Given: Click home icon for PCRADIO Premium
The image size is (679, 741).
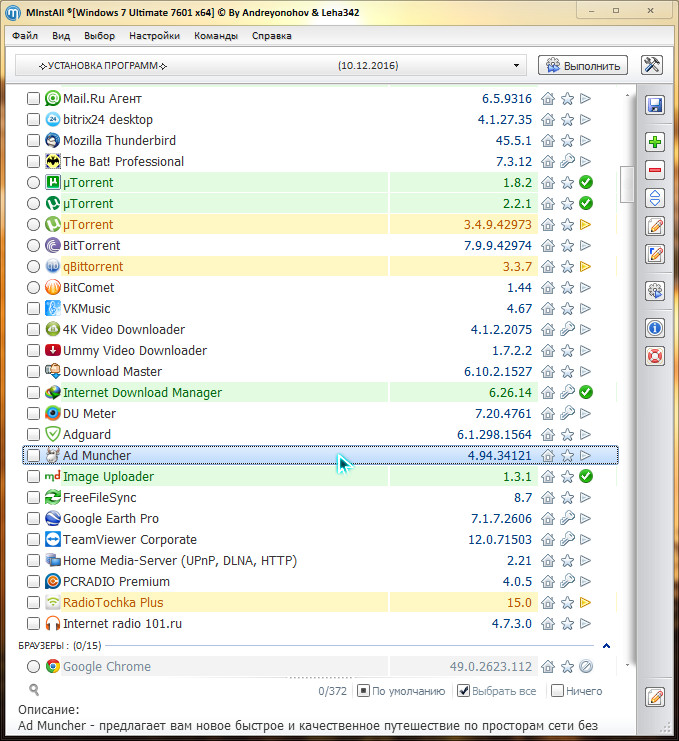Looking at the screenshot, I should pyautogui.click(x=548, y=581).
